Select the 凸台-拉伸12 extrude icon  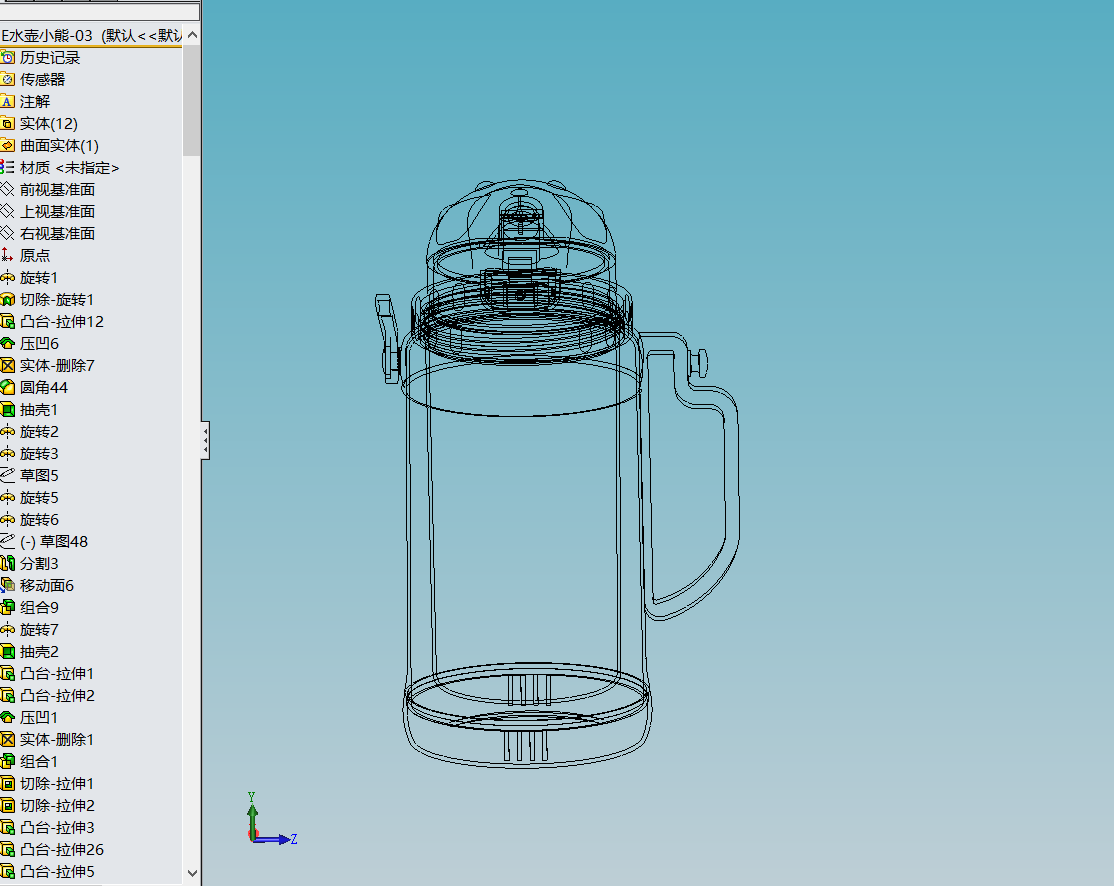[x=8, y=322]
